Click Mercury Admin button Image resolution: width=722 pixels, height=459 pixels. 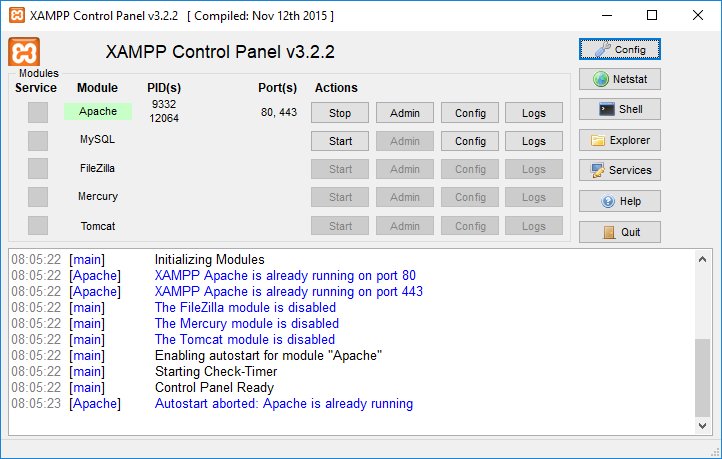(x=405, y=197)
